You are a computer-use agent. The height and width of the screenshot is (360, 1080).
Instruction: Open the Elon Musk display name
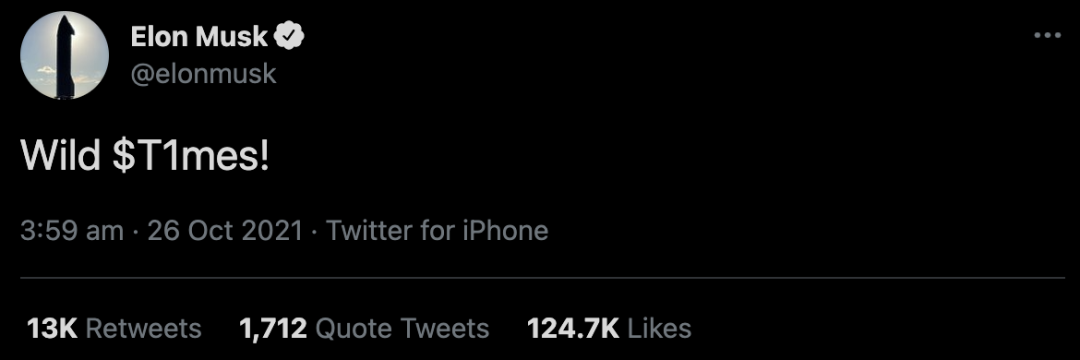(x=198, y=36)
